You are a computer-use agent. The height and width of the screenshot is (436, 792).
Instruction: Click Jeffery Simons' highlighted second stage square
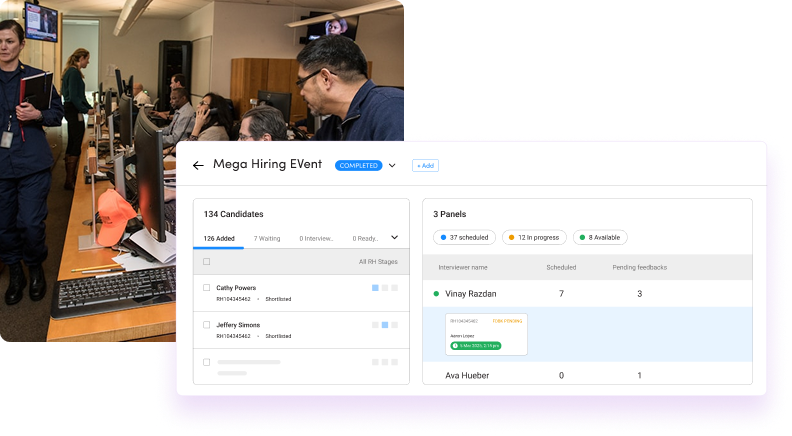385,325
